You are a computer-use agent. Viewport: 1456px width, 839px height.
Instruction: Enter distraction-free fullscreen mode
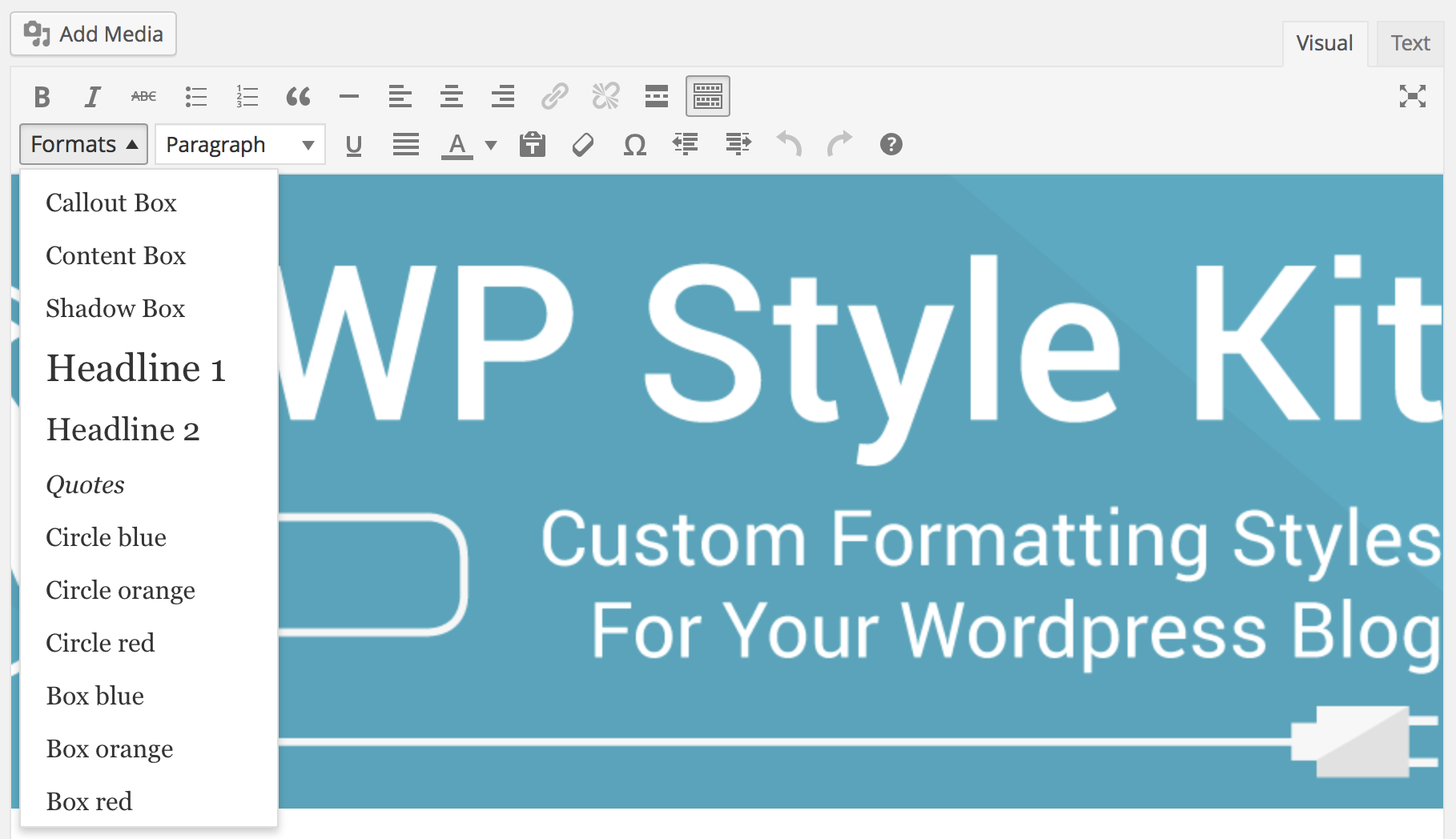(x=1413, y=96)
